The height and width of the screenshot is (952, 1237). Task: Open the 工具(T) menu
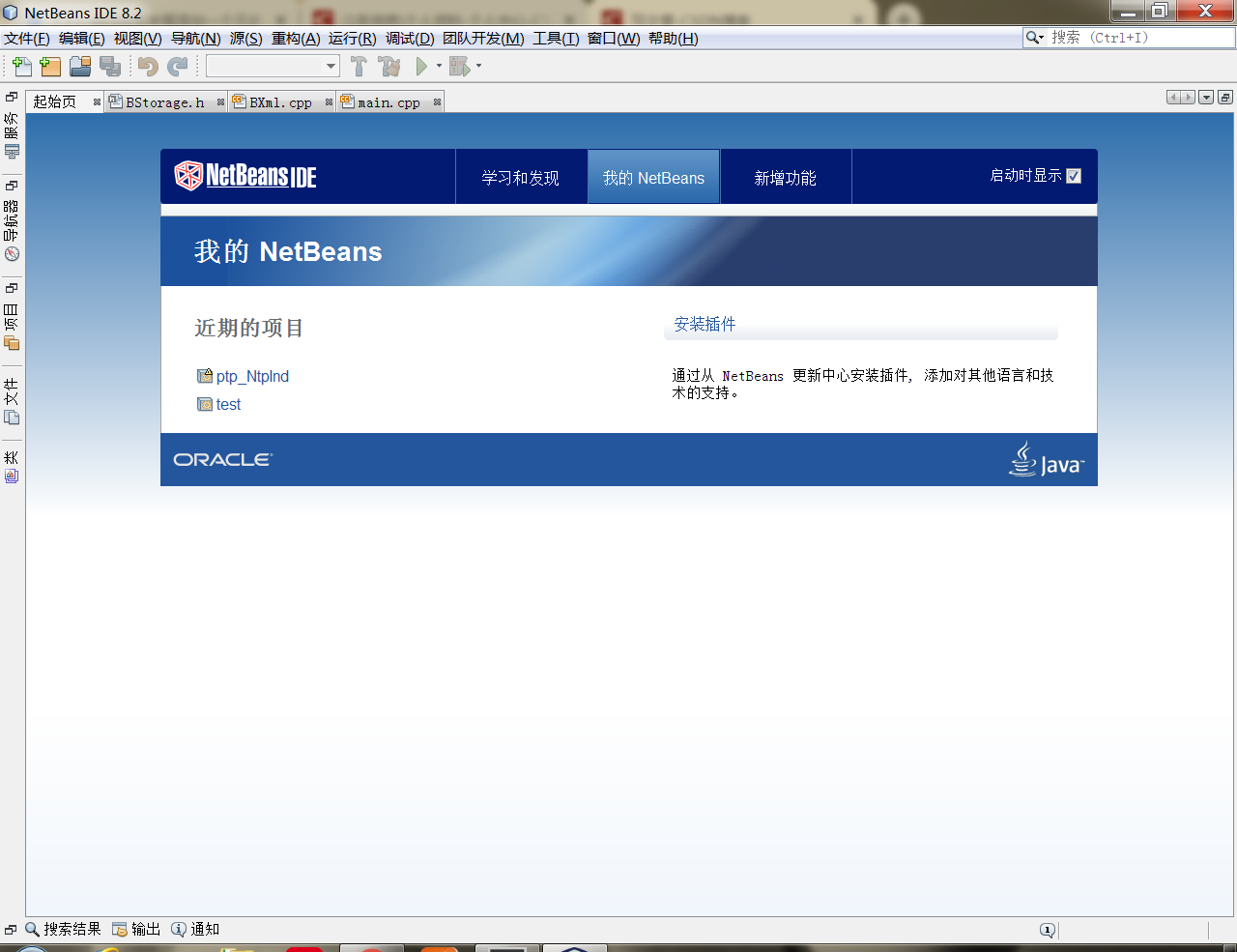556,39
